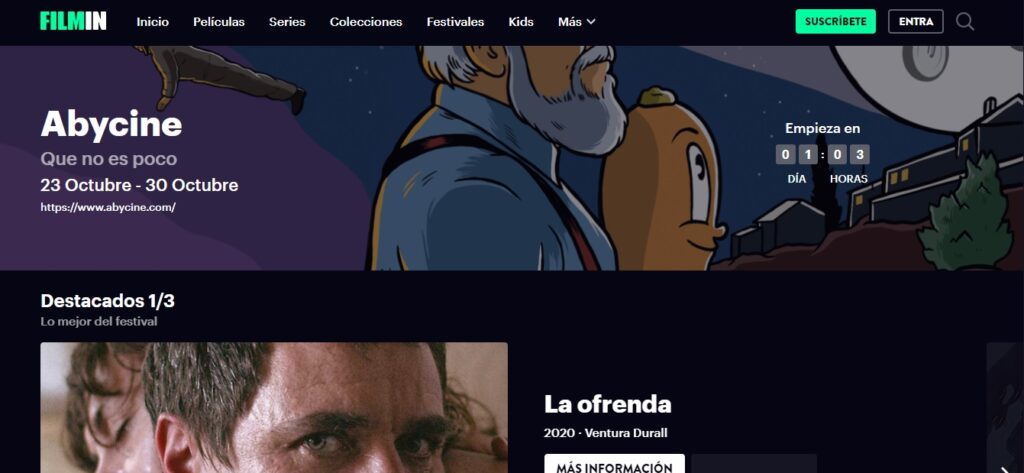Expand the Más dropdown chevron

pos(591,22)
